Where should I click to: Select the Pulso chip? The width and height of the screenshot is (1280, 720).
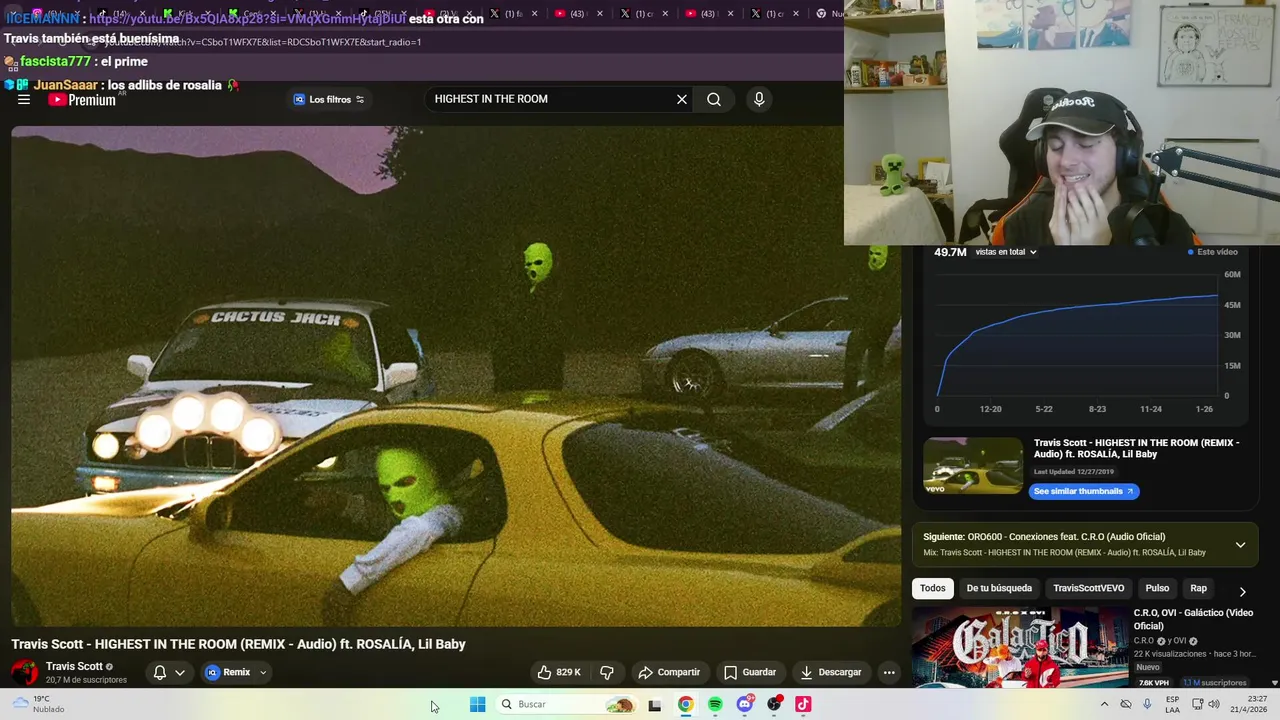(1157, 588)
